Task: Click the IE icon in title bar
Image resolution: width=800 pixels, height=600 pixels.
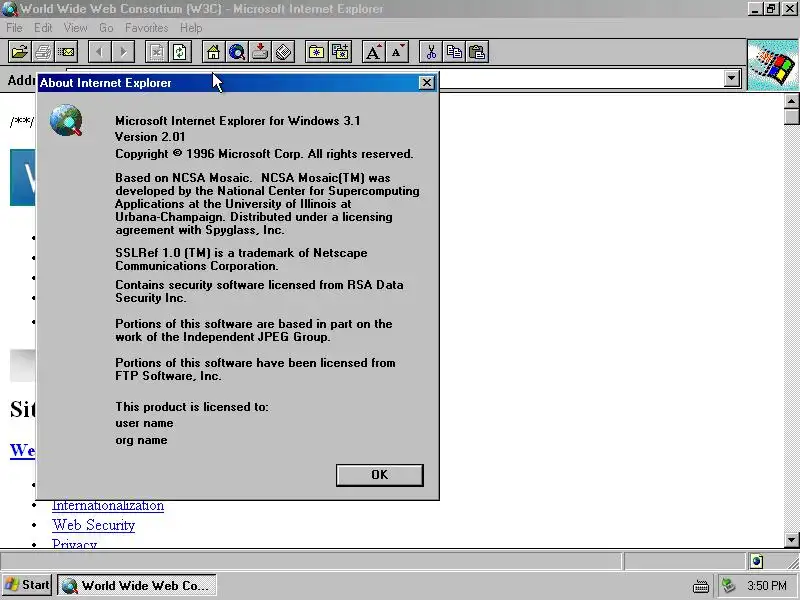Action: point(9,9)
